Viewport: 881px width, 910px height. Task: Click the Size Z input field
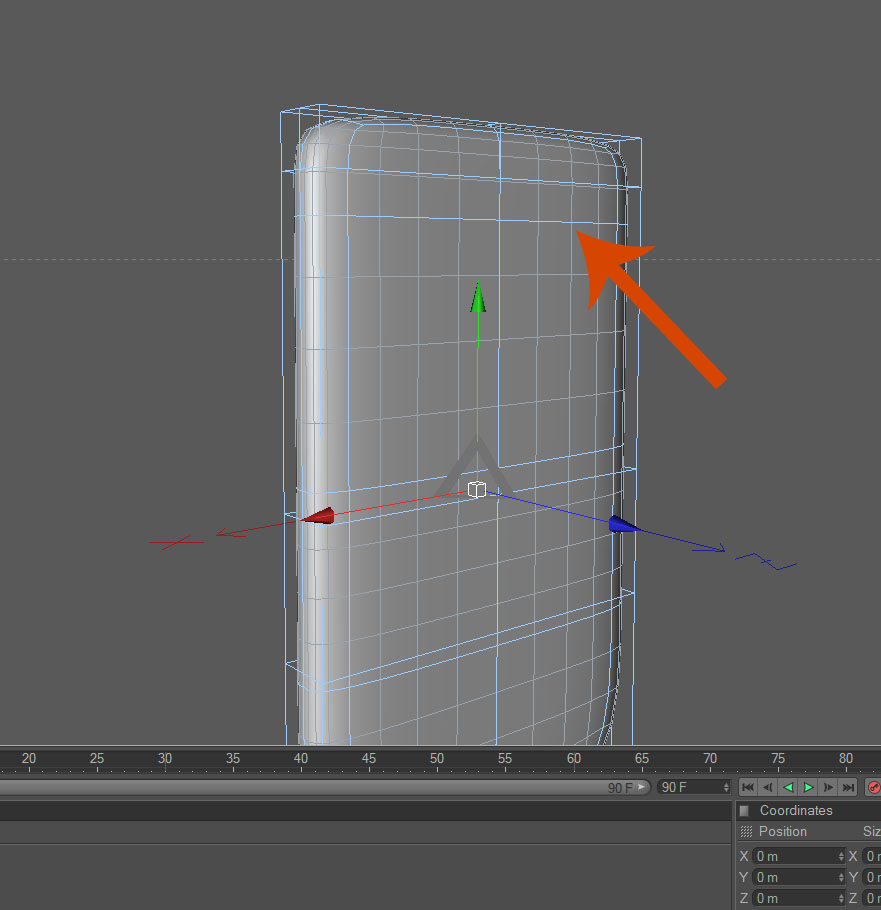(872, 898)
